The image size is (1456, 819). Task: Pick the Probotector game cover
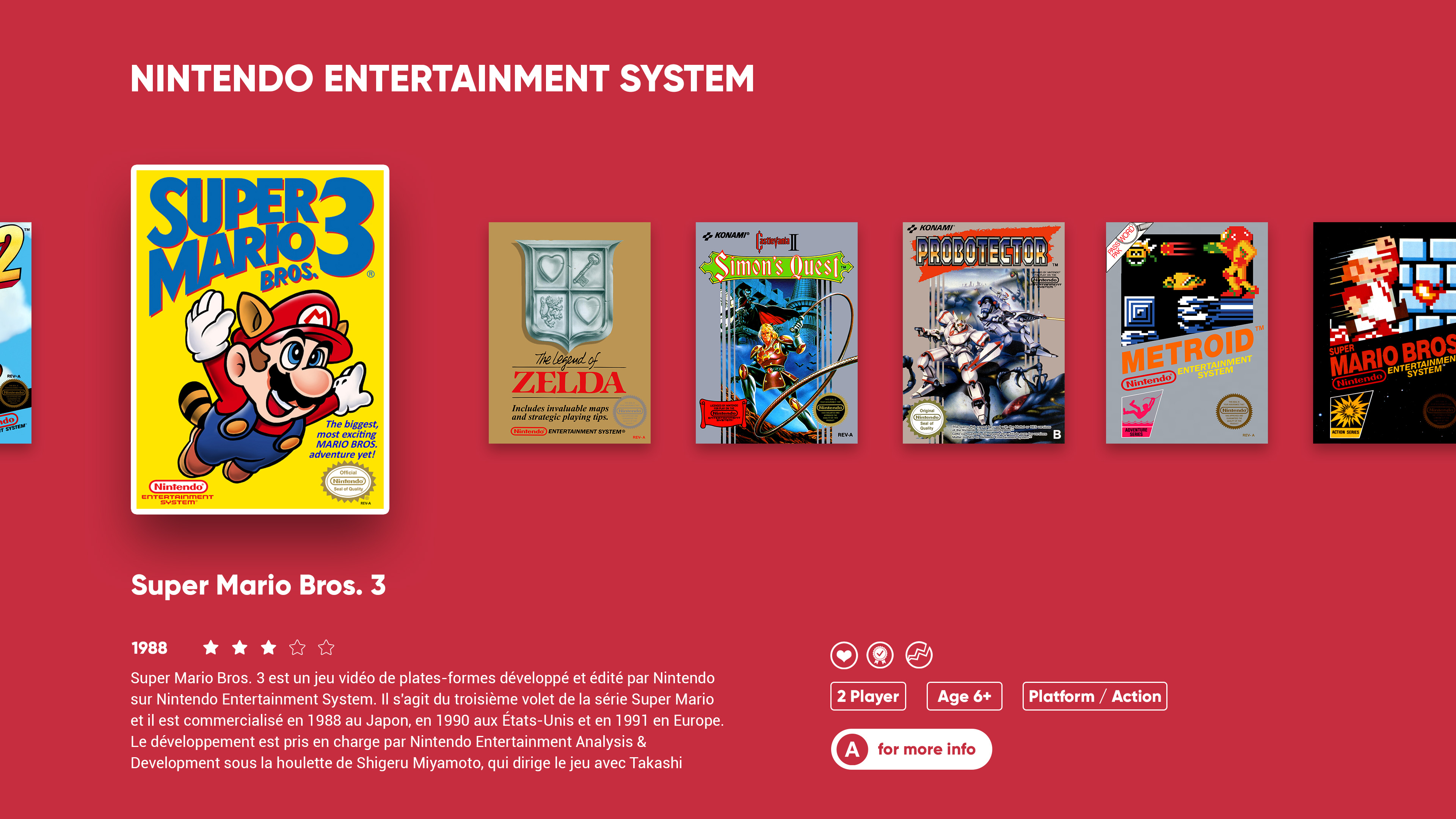[984, 333]
